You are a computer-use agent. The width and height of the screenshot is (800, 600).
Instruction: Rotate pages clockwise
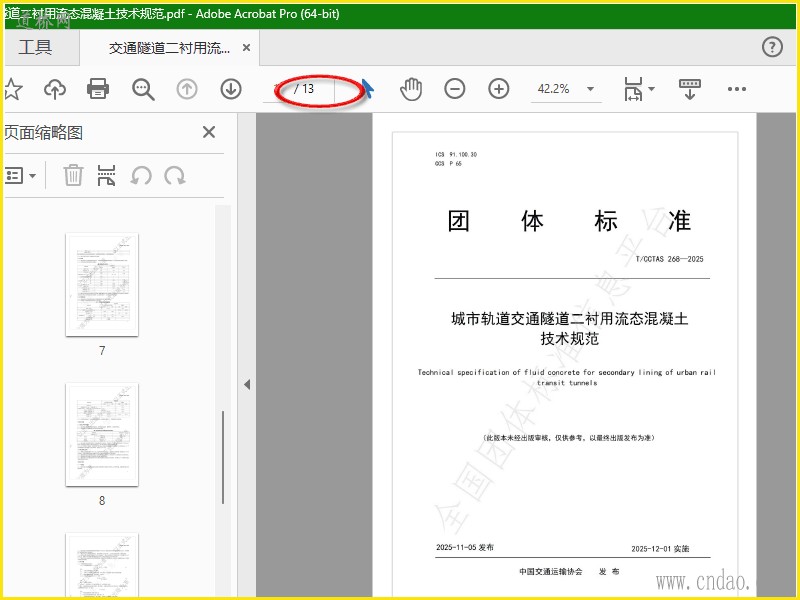click(175, 176)
